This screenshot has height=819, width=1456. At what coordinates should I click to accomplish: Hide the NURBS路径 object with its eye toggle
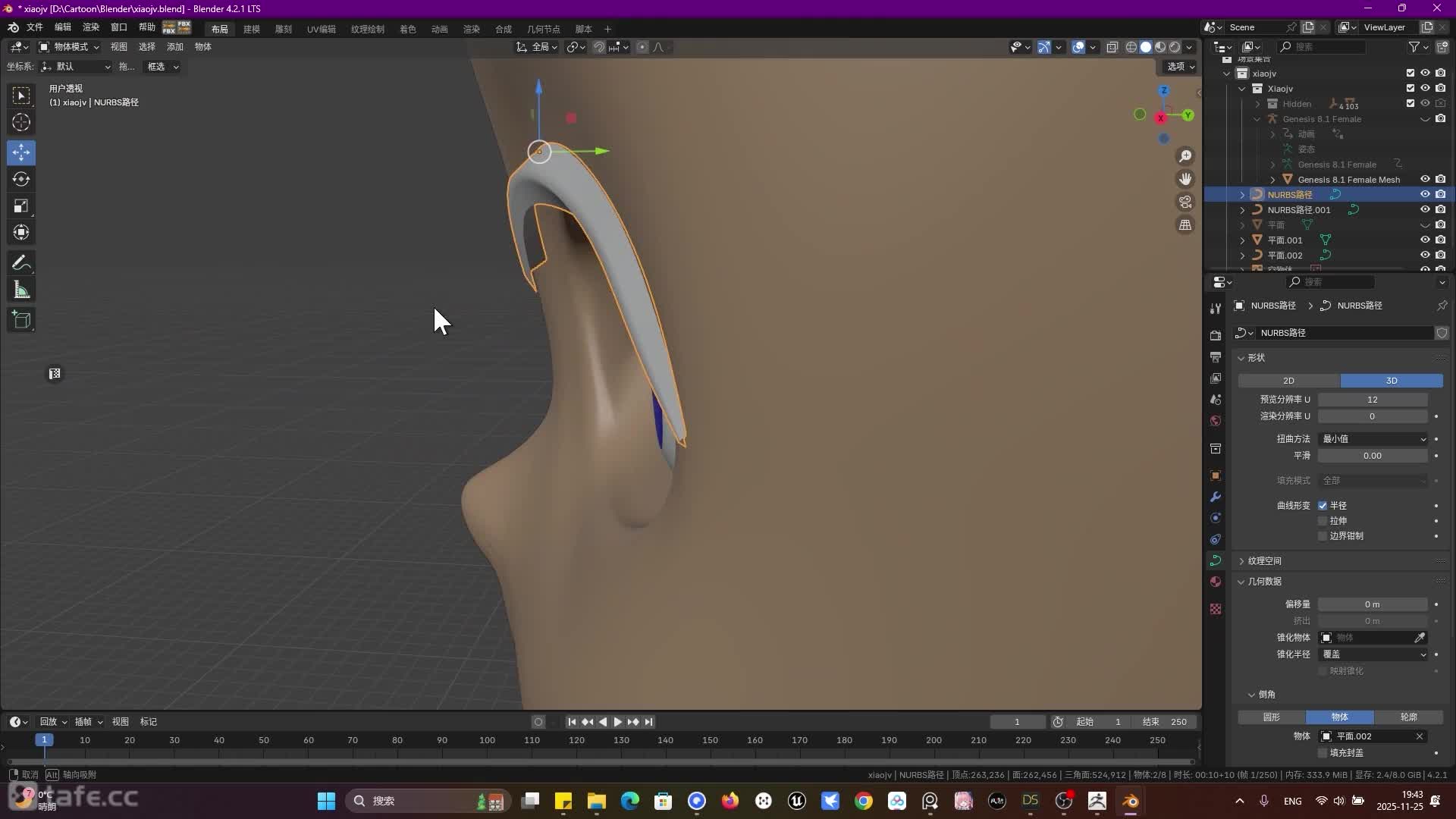(1425, 194)
